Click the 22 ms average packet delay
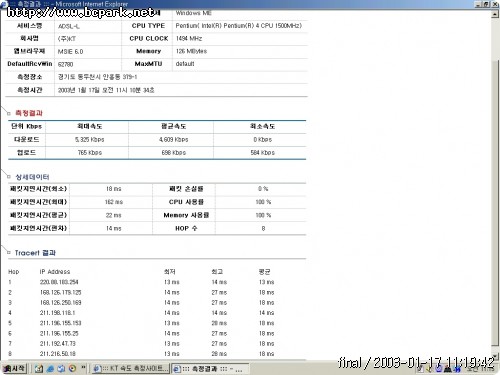Image resolution: width=500 pixels, height=375 pixels. (114, 215)
